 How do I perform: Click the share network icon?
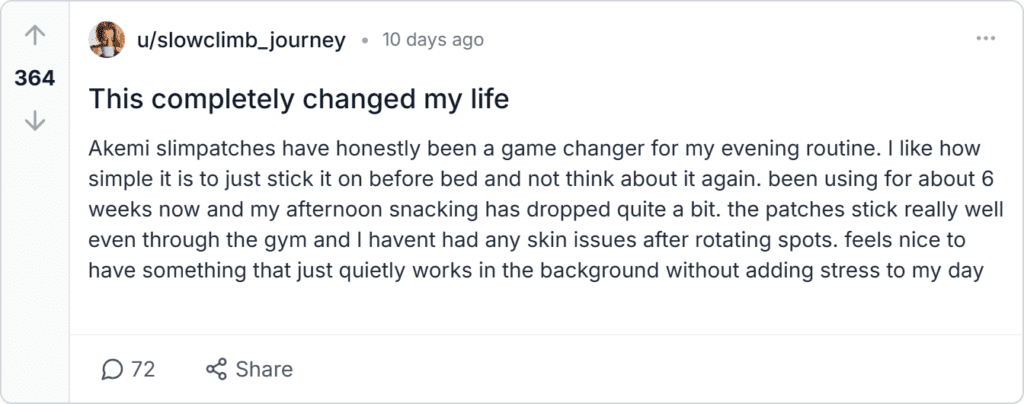coord(216,370)
